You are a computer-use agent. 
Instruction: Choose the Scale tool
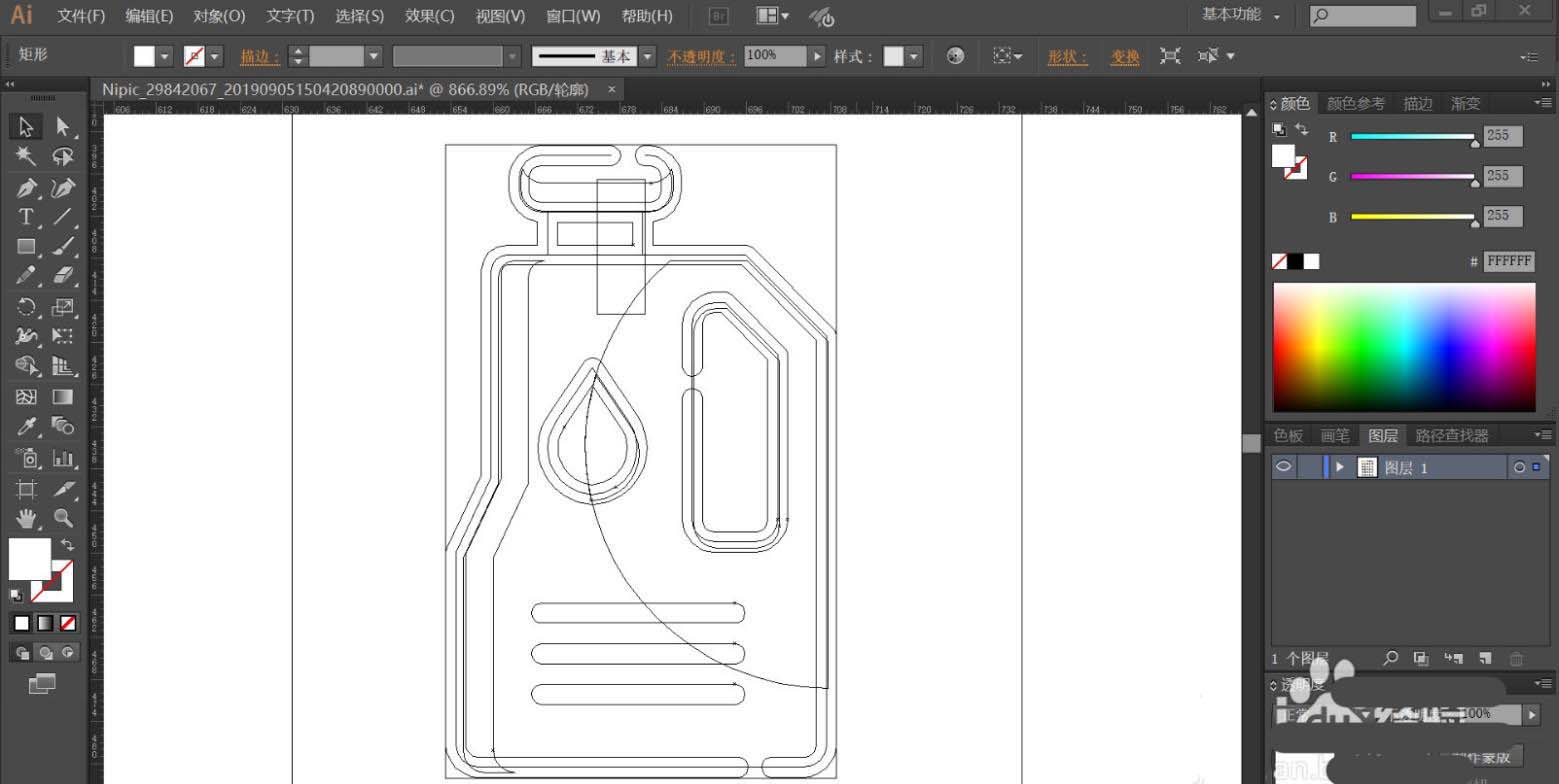click(63, 307)
